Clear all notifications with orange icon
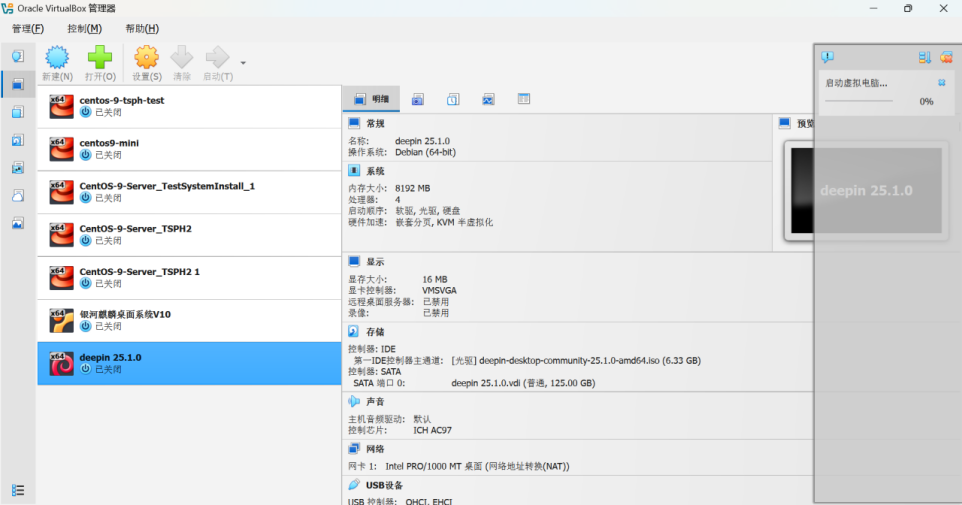962x505 pixels. point(946,57)
